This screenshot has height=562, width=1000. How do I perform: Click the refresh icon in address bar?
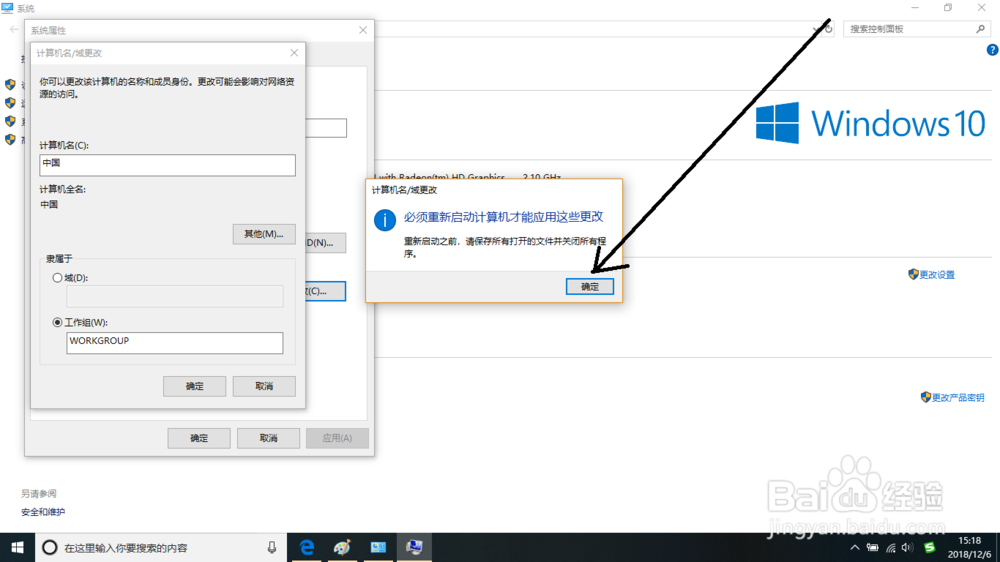click(x=828, y=29)
